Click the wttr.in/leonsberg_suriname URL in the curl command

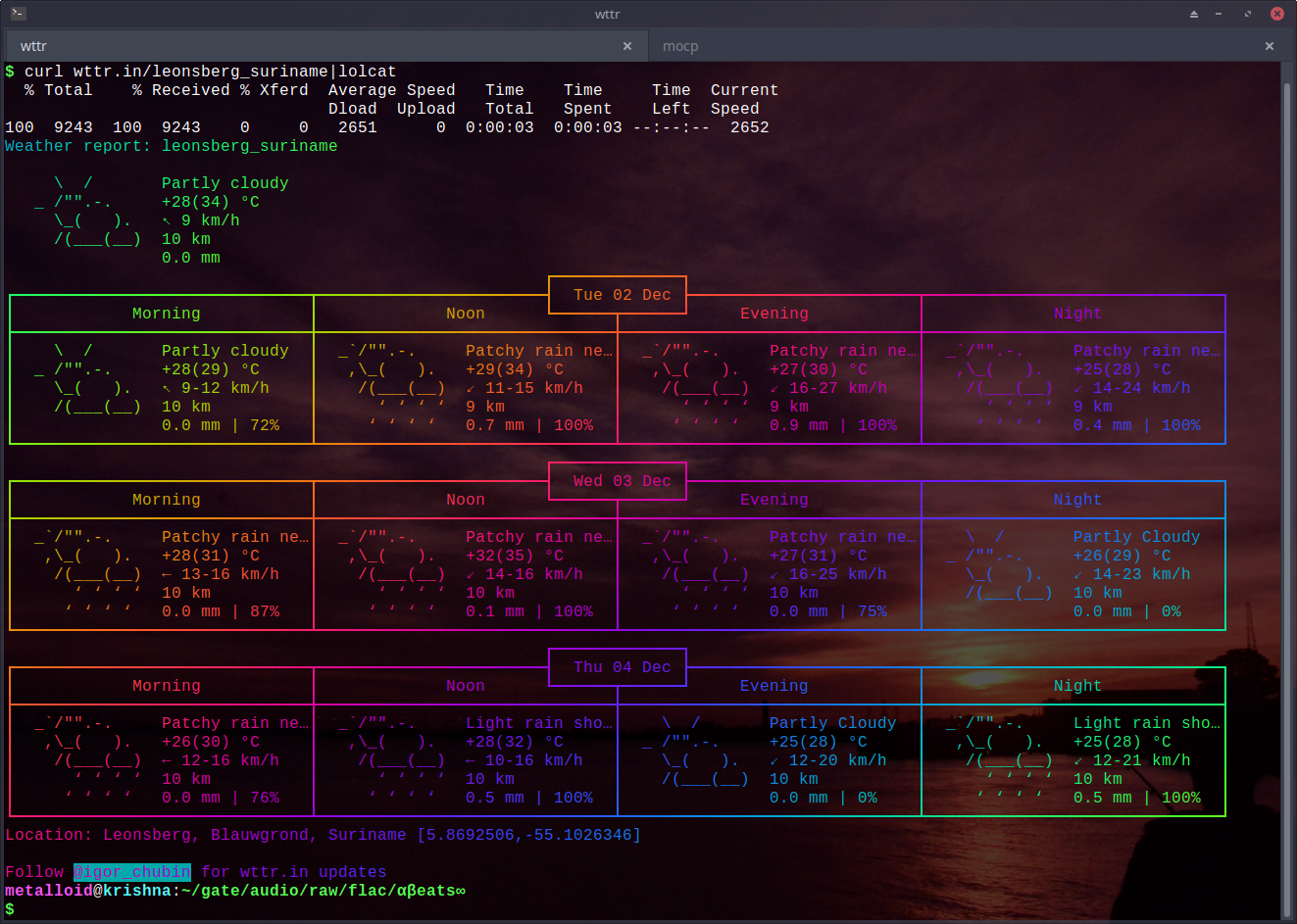[200, 72]
